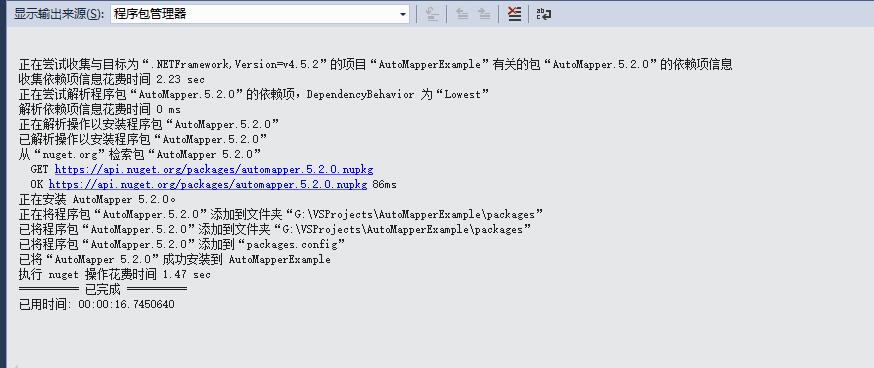Click the 成功安装到 AutoMapperExample line
874x368 pixels.
click(x=174, y=259)
